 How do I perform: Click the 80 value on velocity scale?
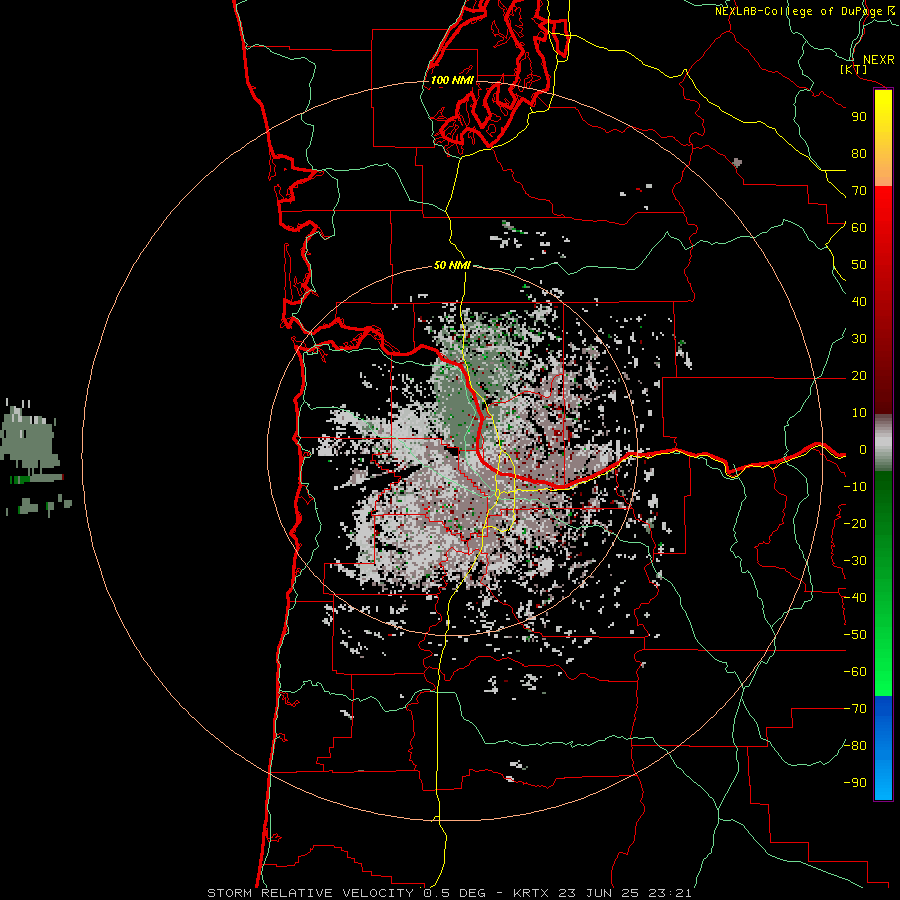click(859, 153)
